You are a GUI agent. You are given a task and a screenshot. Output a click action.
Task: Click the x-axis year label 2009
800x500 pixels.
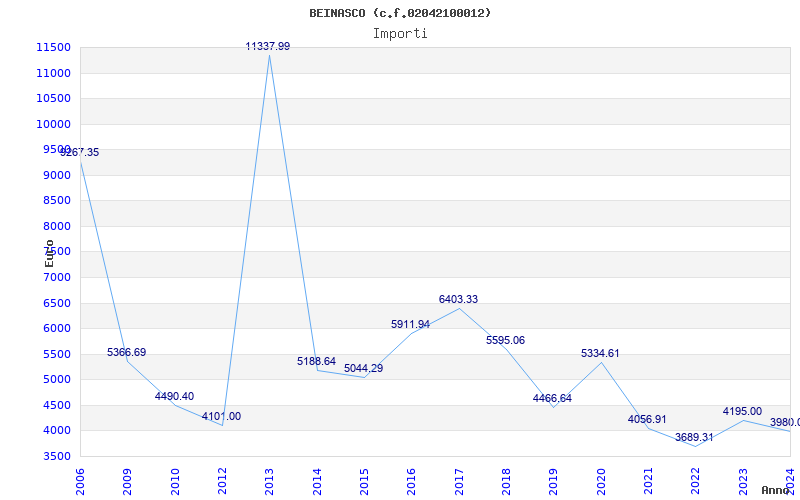coord(127,482)
